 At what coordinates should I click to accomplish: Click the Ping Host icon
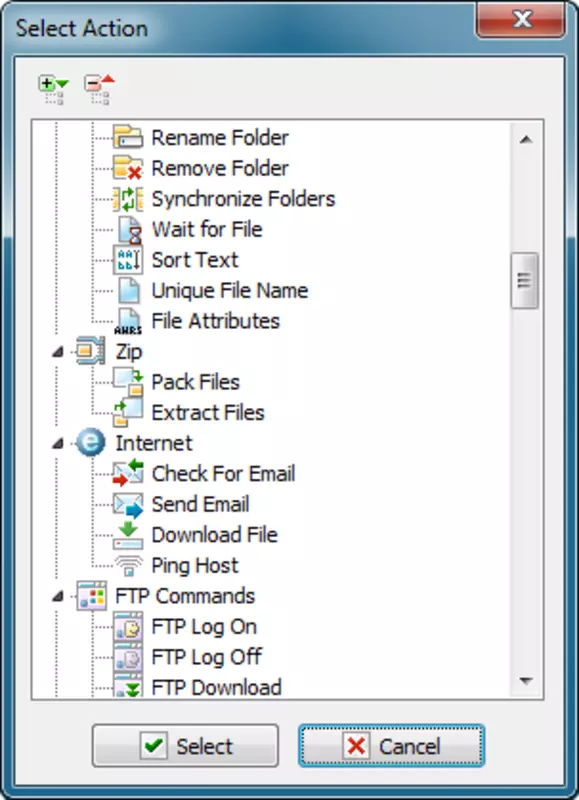click(x=128, y=566)
